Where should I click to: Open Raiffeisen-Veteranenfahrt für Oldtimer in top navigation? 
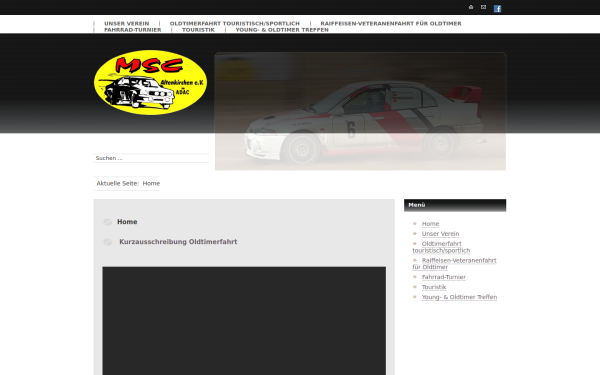(391, 23)
